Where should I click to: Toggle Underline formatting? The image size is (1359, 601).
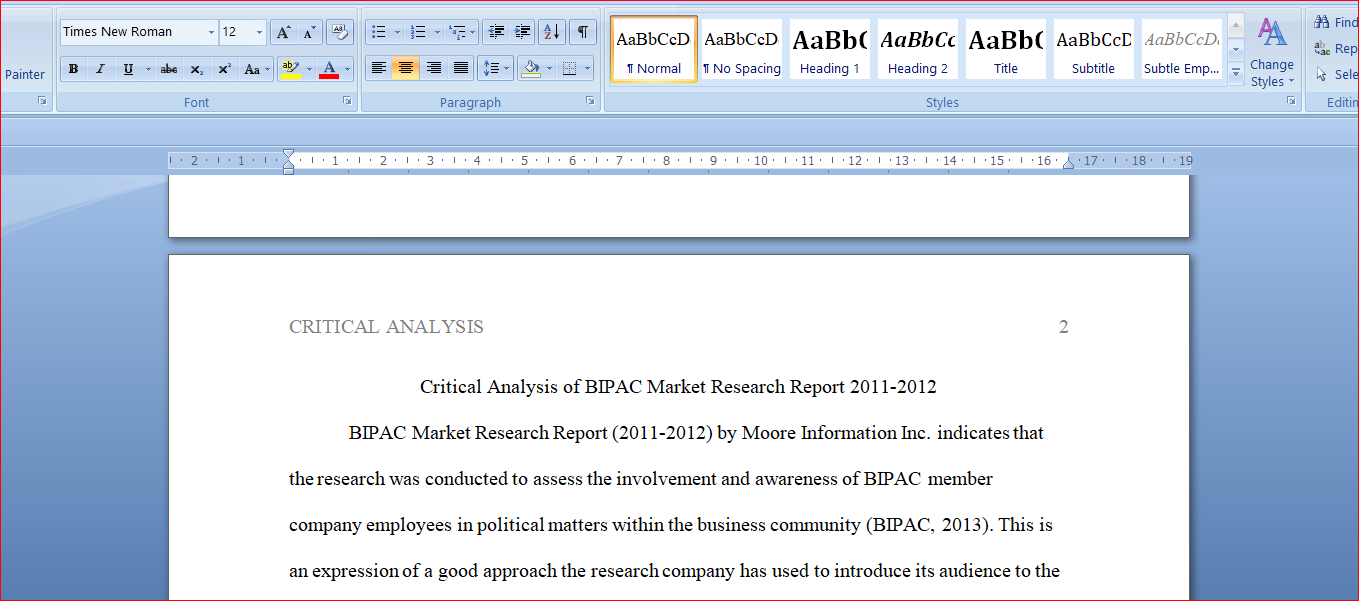pyautogui.click(x=128, y=69)
